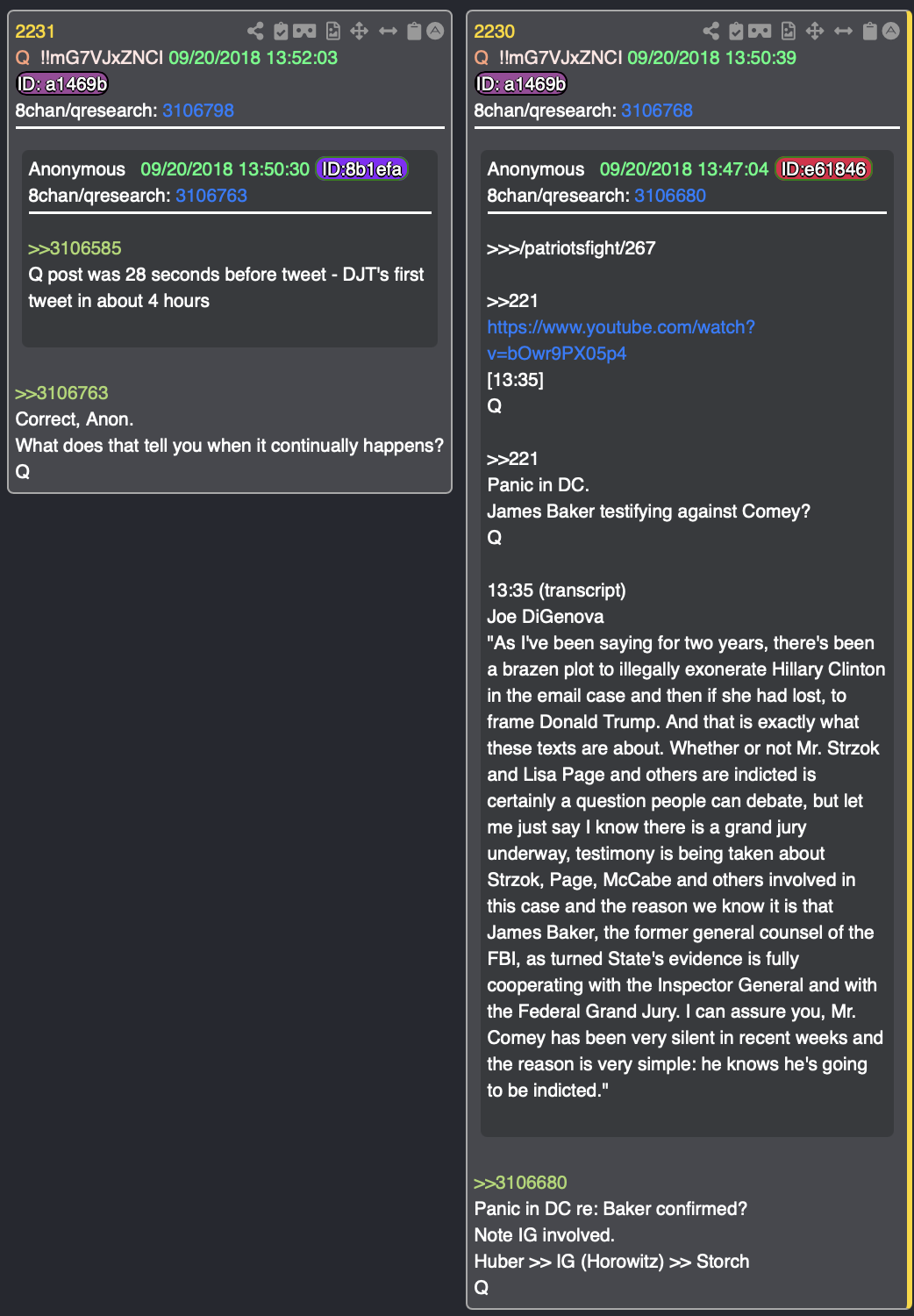This screenshot has height=1316, width=914.
Task: Collapse post 2231 with the circled up-arrow
Action: click(x=435, y=32)
